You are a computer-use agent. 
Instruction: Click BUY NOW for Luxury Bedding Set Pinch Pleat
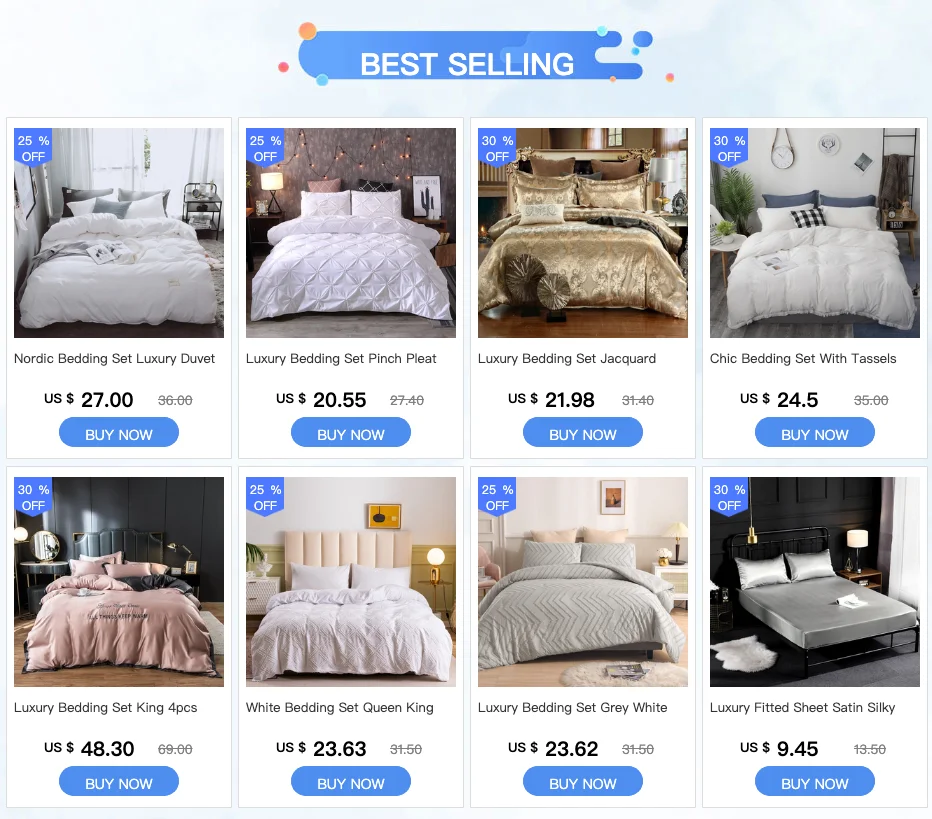coord(351,433)
